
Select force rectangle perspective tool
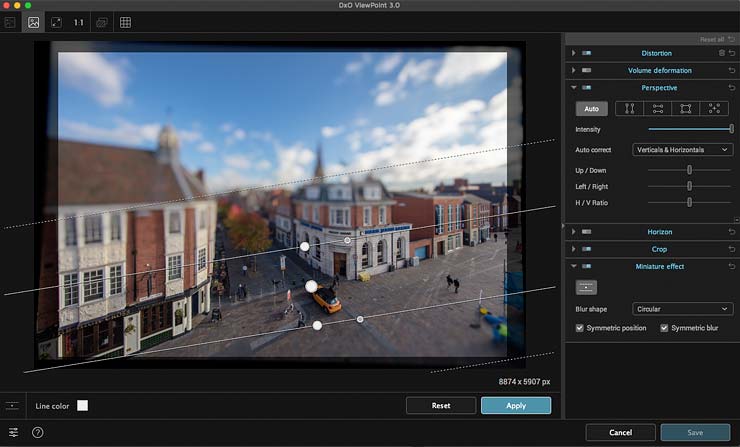[686, 109]
